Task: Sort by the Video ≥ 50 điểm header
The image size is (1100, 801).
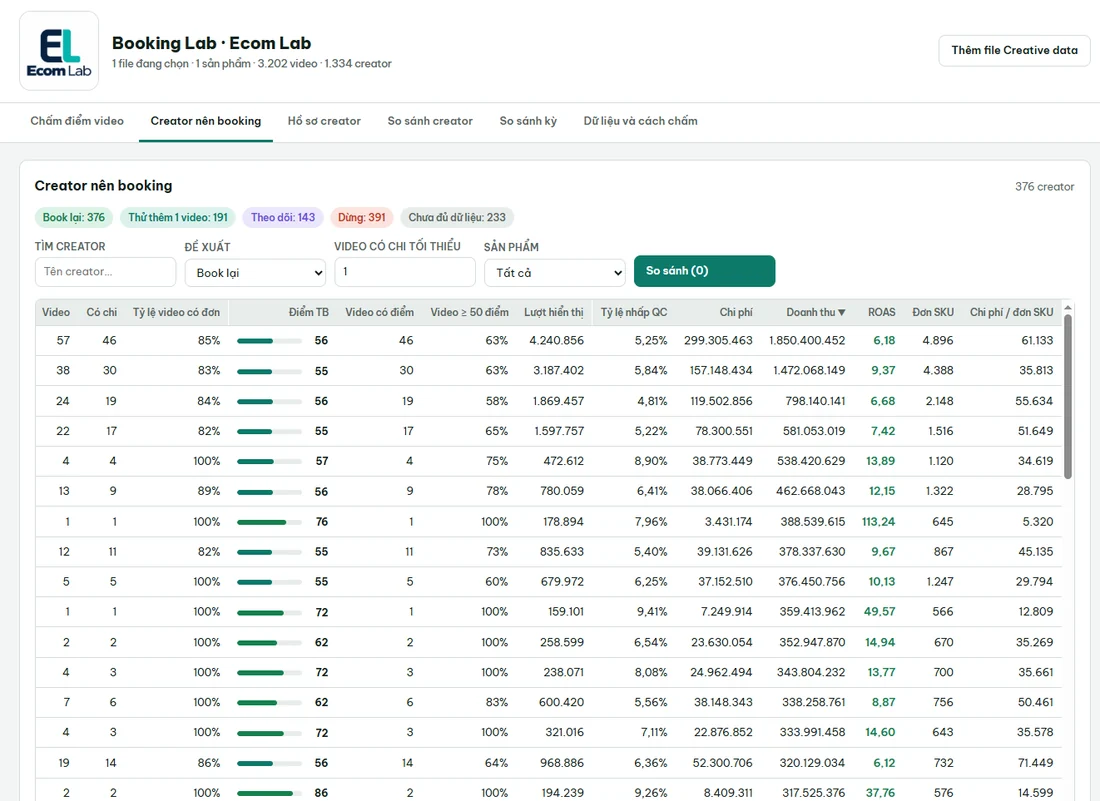Action: [x=469, y=312]
